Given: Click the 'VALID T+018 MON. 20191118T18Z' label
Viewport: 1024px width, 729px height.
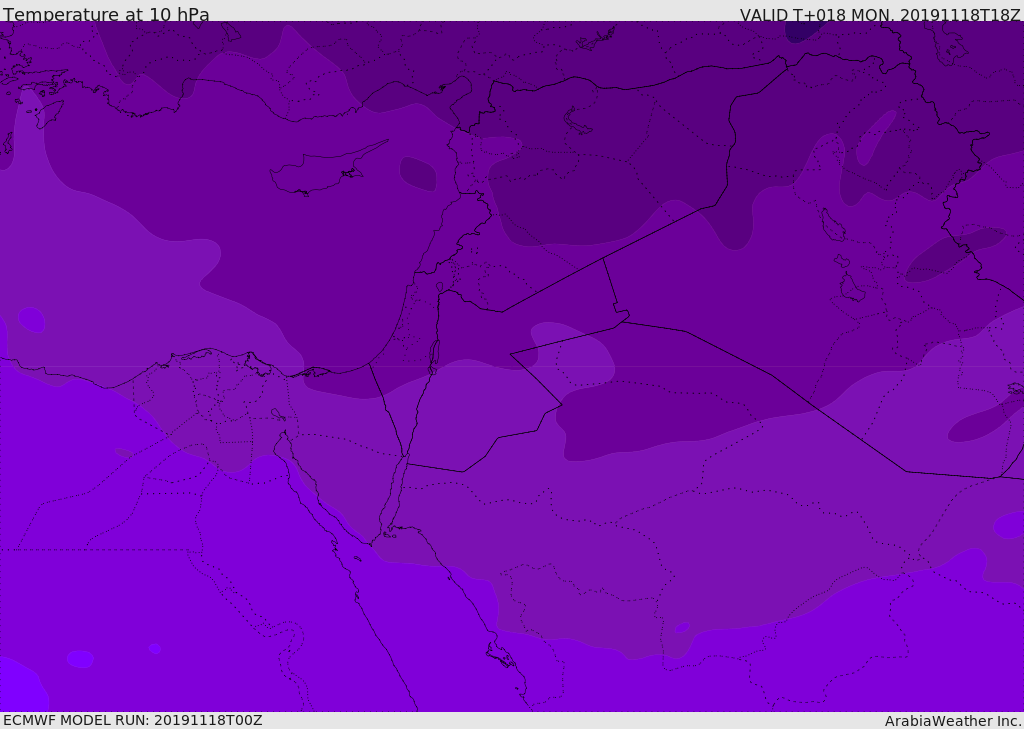Looking at the screenshot, I should pyautogui.click(x=880, y=14).
